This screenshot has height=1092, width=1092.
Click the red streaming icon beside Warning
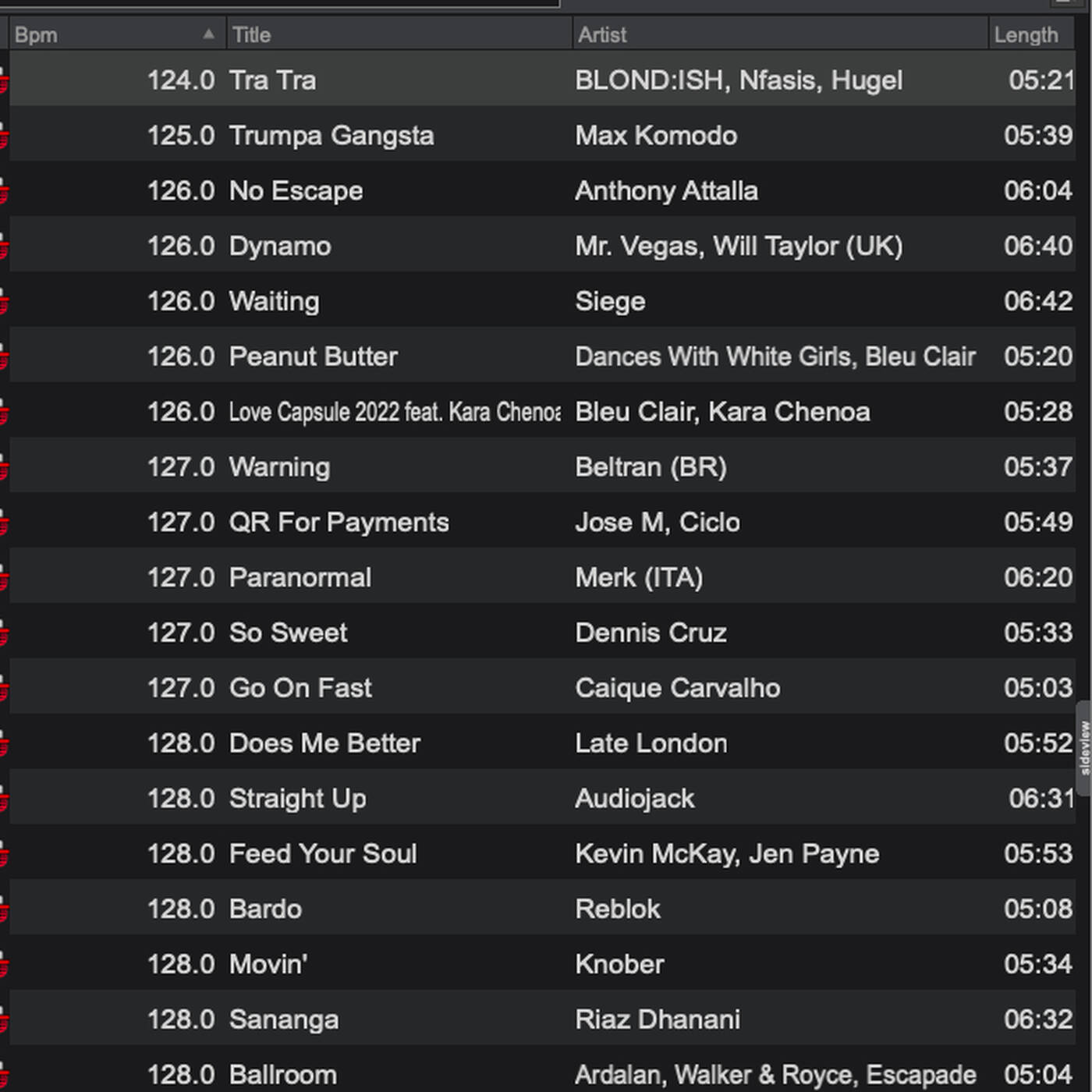tap(3, 467)
